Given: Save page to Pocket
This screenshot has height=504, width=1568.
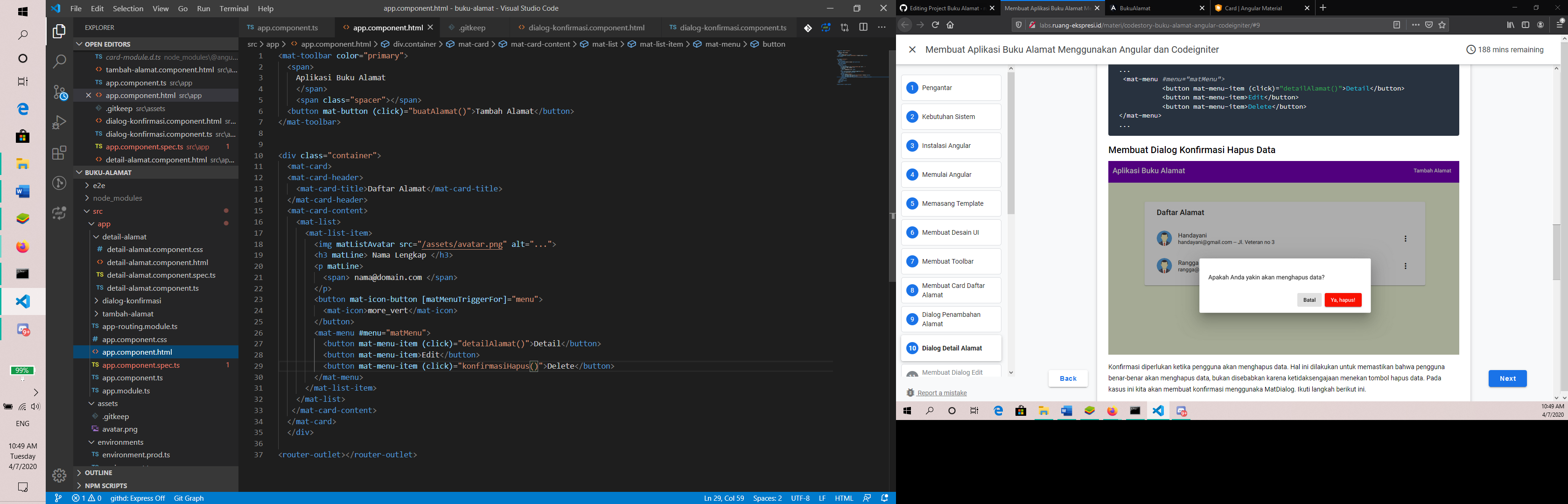Looking at the screenshot, I should (x=1428, y=25).
